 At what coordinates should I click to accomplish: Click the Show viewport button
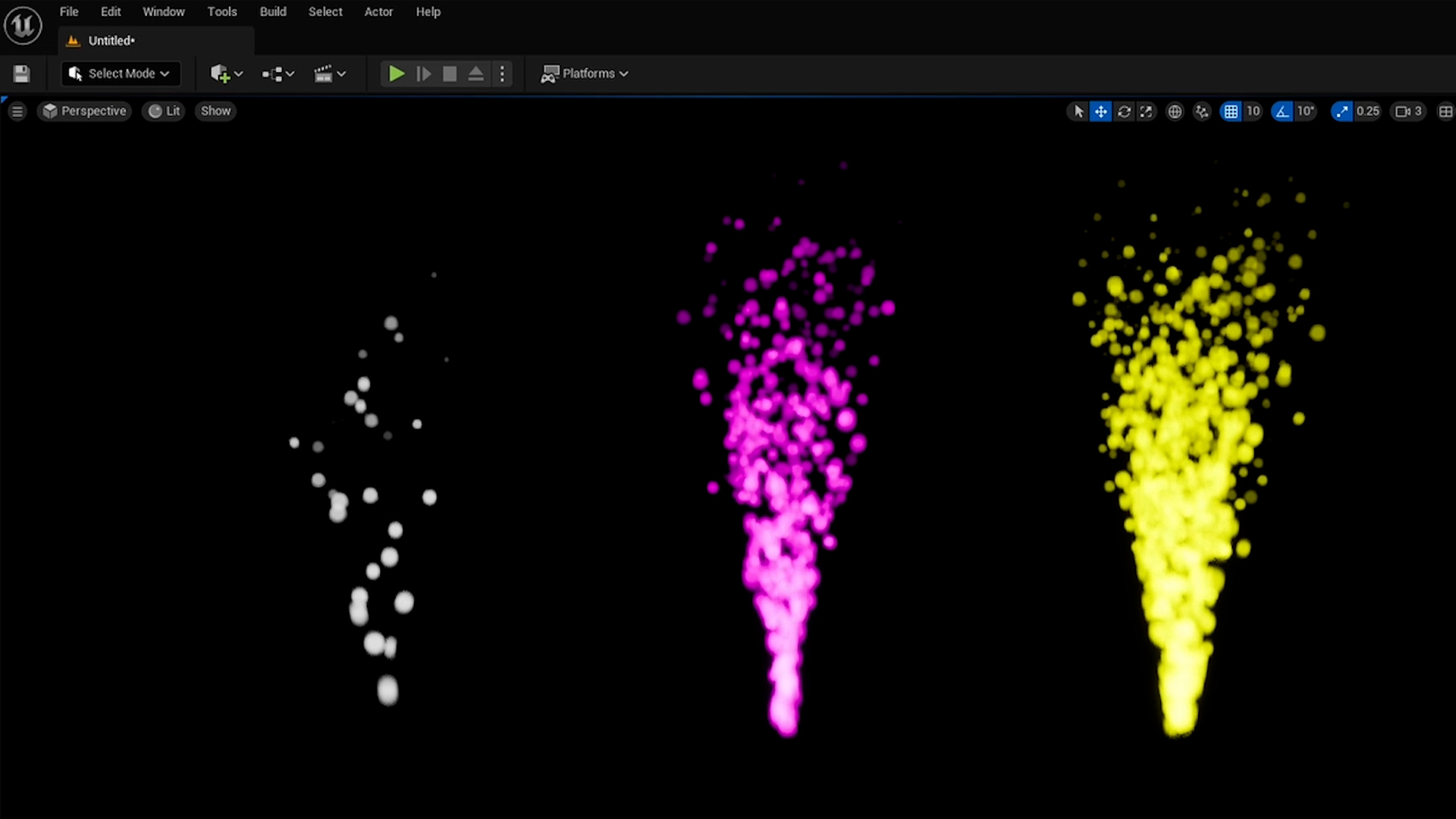pos(215,111)
